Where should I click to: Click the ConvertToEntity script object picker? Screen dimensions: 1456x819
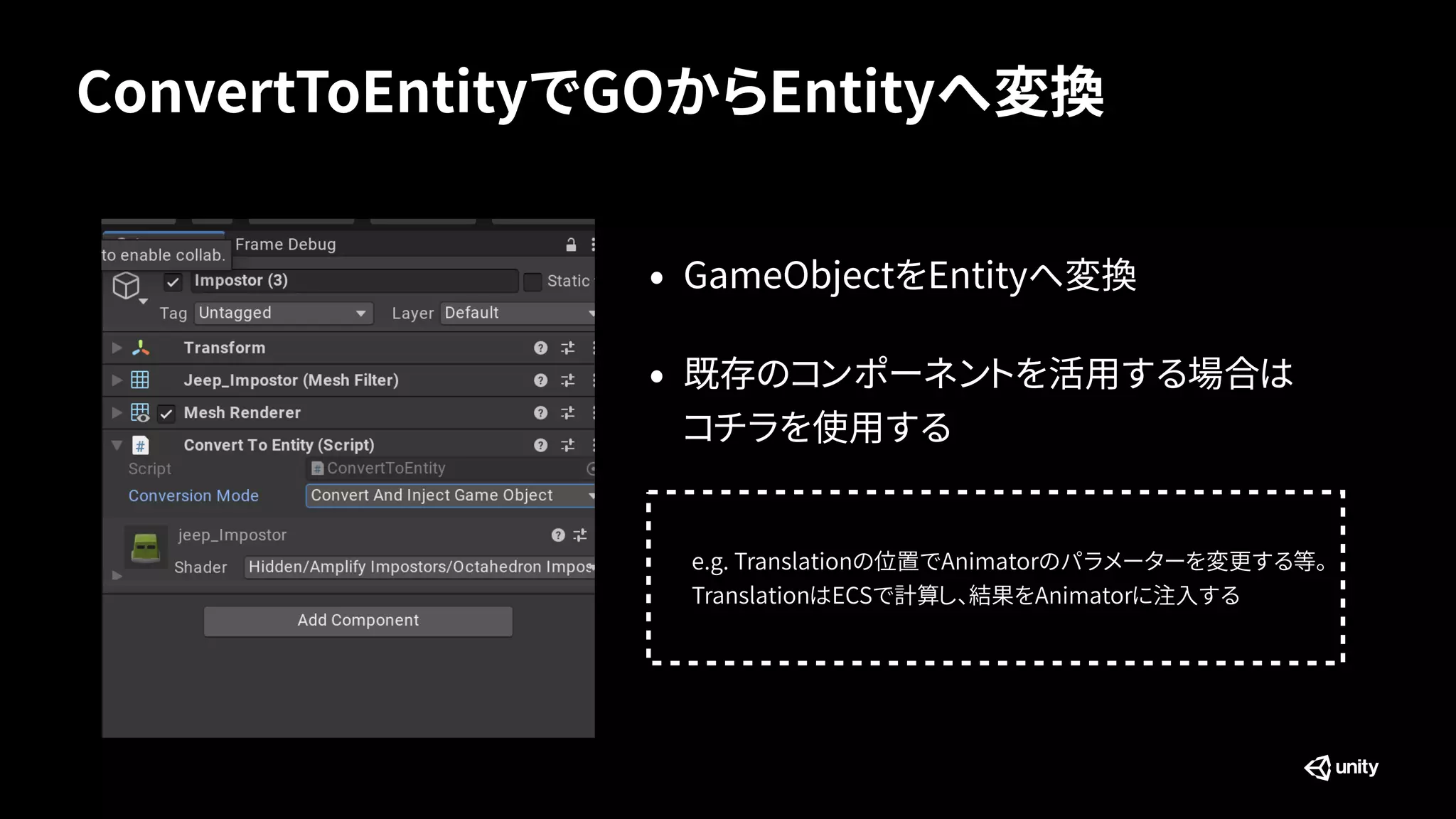tap(590, 469)
